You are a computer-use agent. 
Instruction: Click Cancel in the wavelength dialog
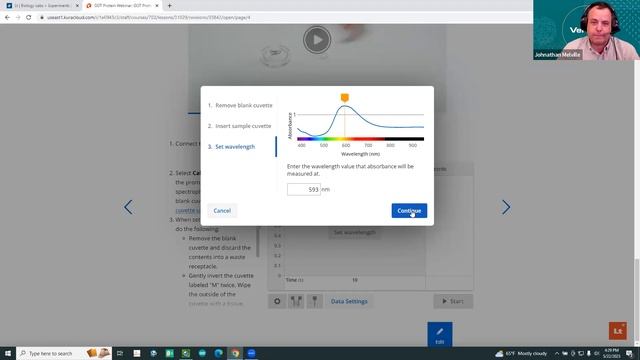coord(222,211)
